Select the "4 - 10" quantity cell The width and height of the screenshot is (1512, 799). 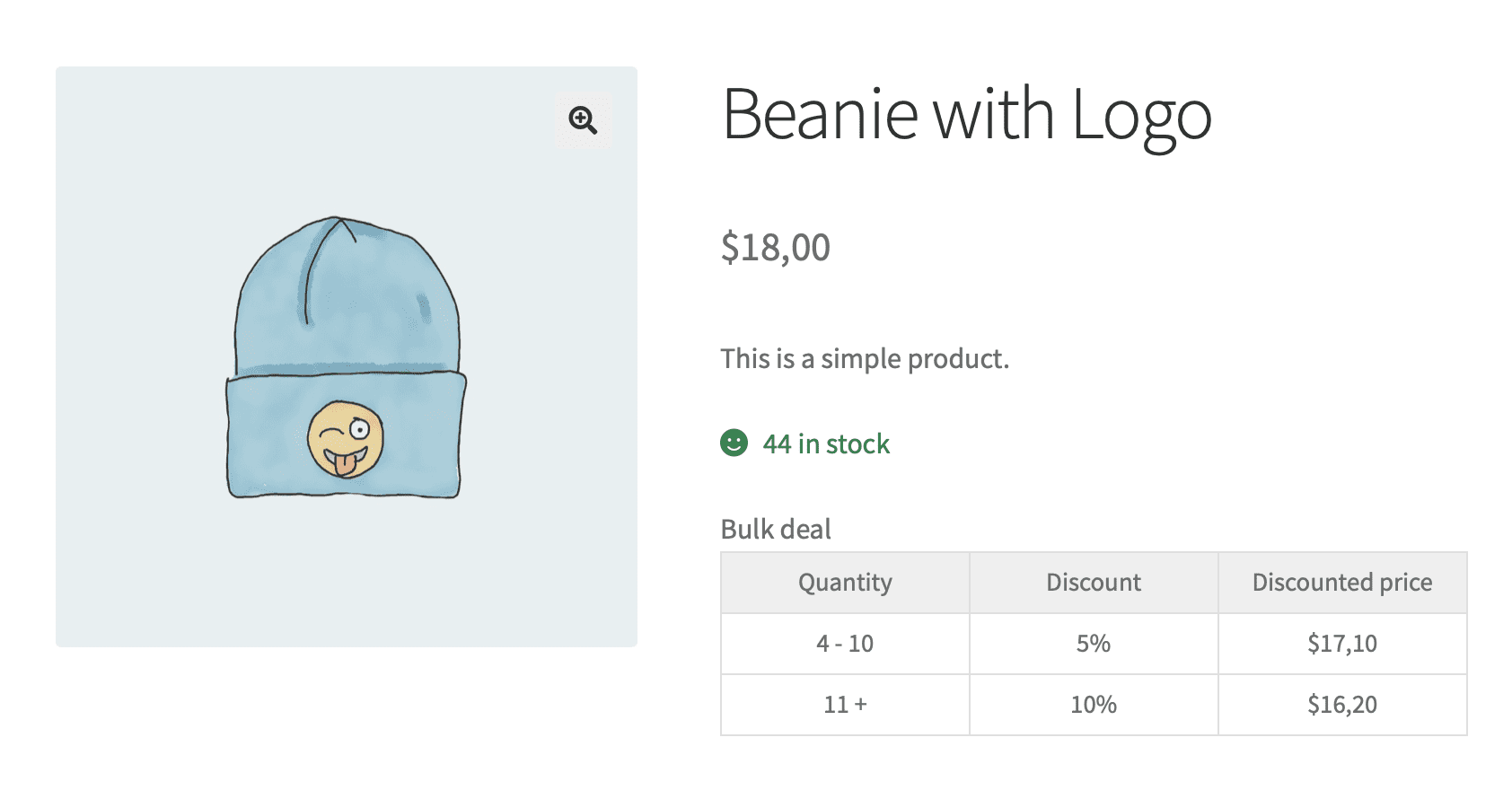pyautogui.click(x=845, y=644)
